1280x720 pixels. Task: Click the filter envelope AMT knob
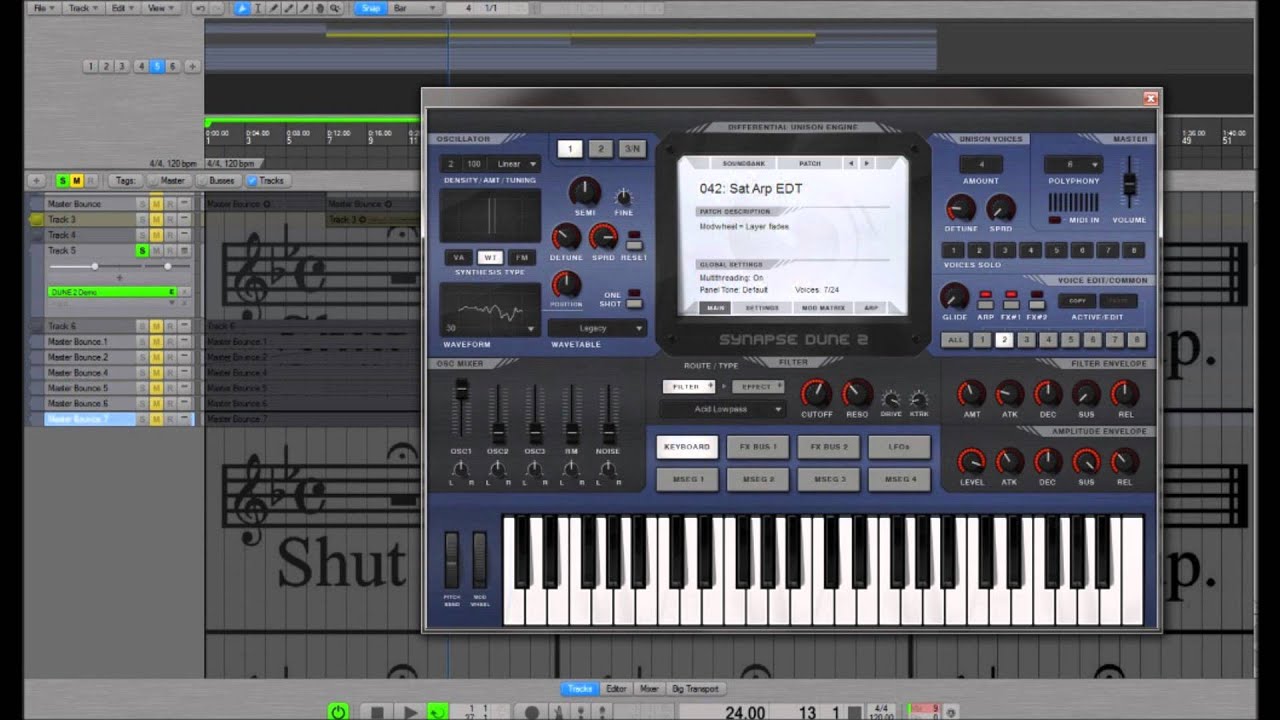click(x=971, y=393)
